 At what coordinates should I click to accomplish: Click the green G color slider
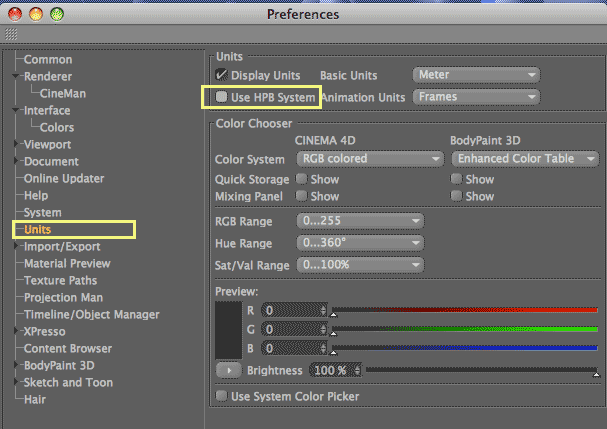[465, 329]
